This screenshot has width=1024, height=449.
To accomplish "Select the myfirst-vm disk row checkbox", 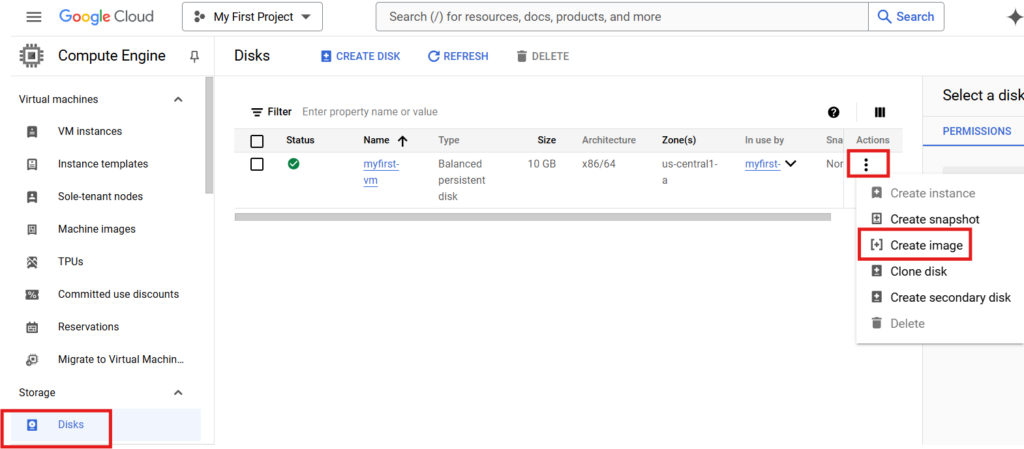I will [257, 164].
